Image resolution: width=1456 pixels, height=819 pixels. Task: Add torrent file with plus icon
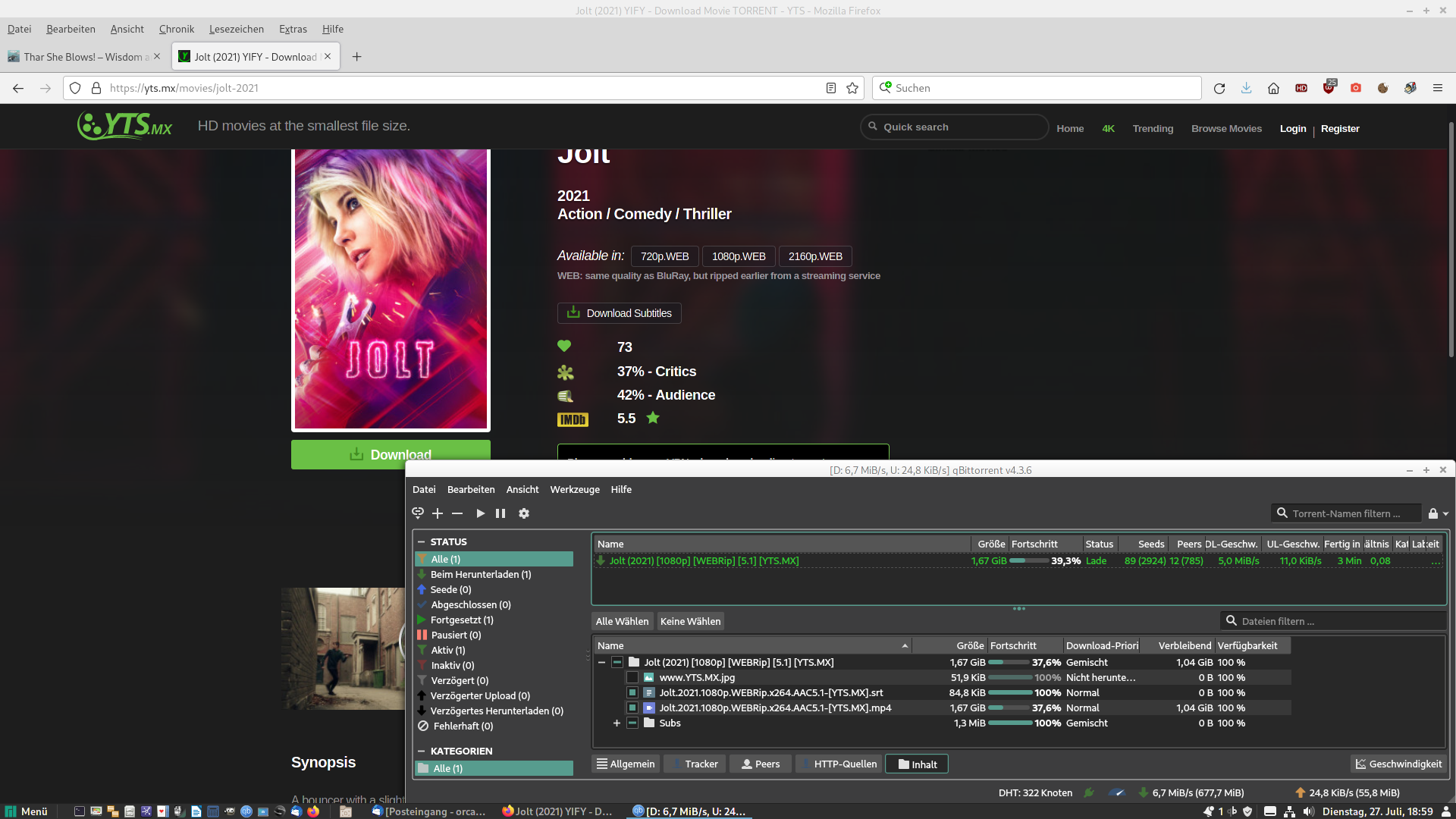(x=438, y=513)
